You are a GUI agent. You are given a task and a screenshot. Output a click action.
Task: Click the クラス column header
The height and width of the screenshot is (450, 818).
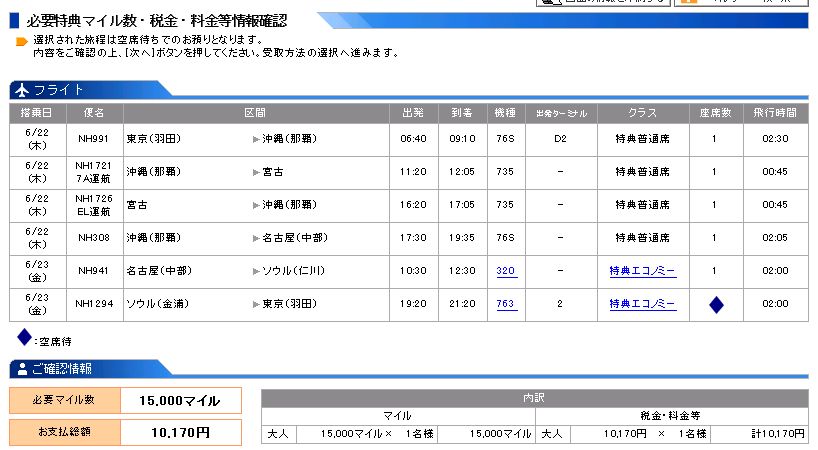(x=642, y=113)
